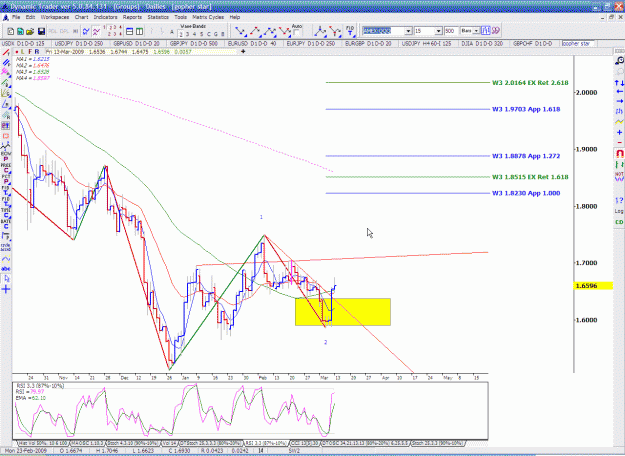Select the vertical split window icon
Screen dimensions: 625x456
(x=140, y=31)
